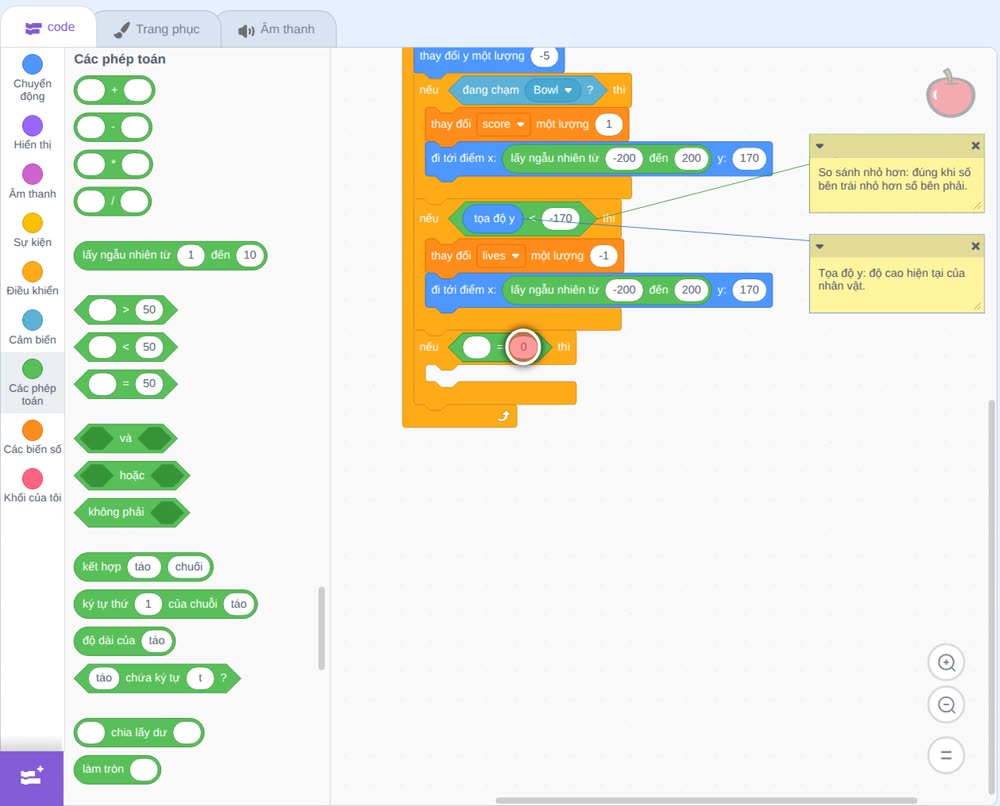Viewport: 1000px width, 806px height.
Task: Close the 'So sánh nhỏ hơn' comment
Action: coord(975,145)
